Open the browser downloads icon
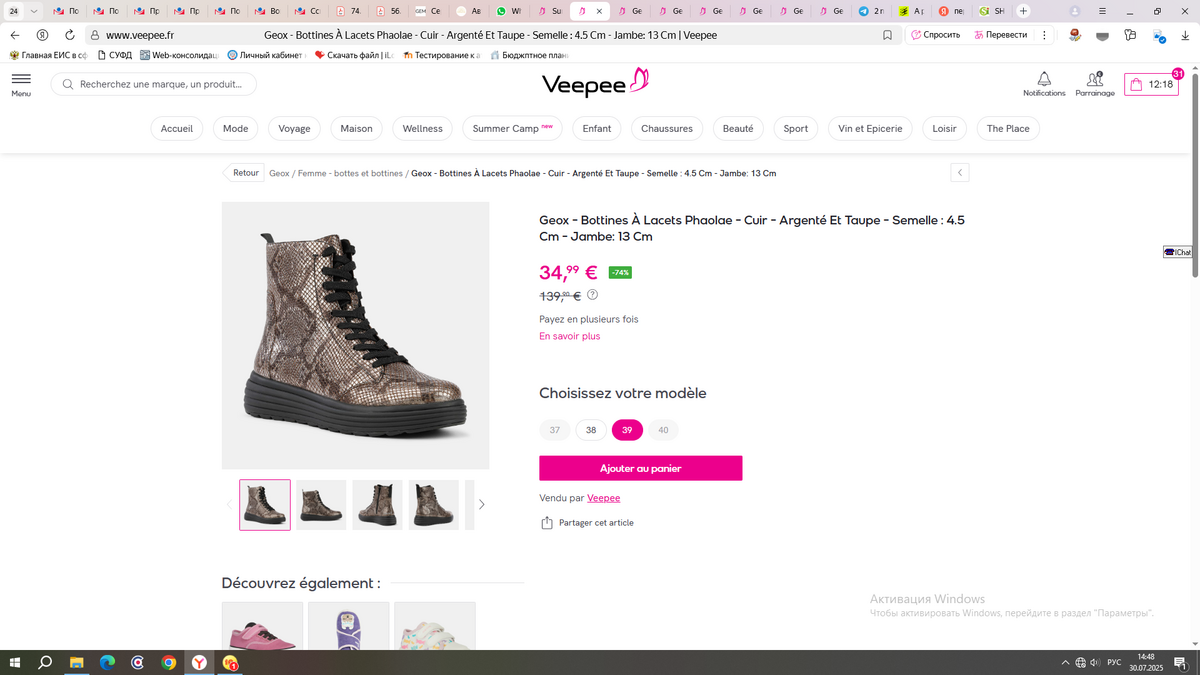Viewport: 1200px width, 675px height. (x=1185, y=35)
